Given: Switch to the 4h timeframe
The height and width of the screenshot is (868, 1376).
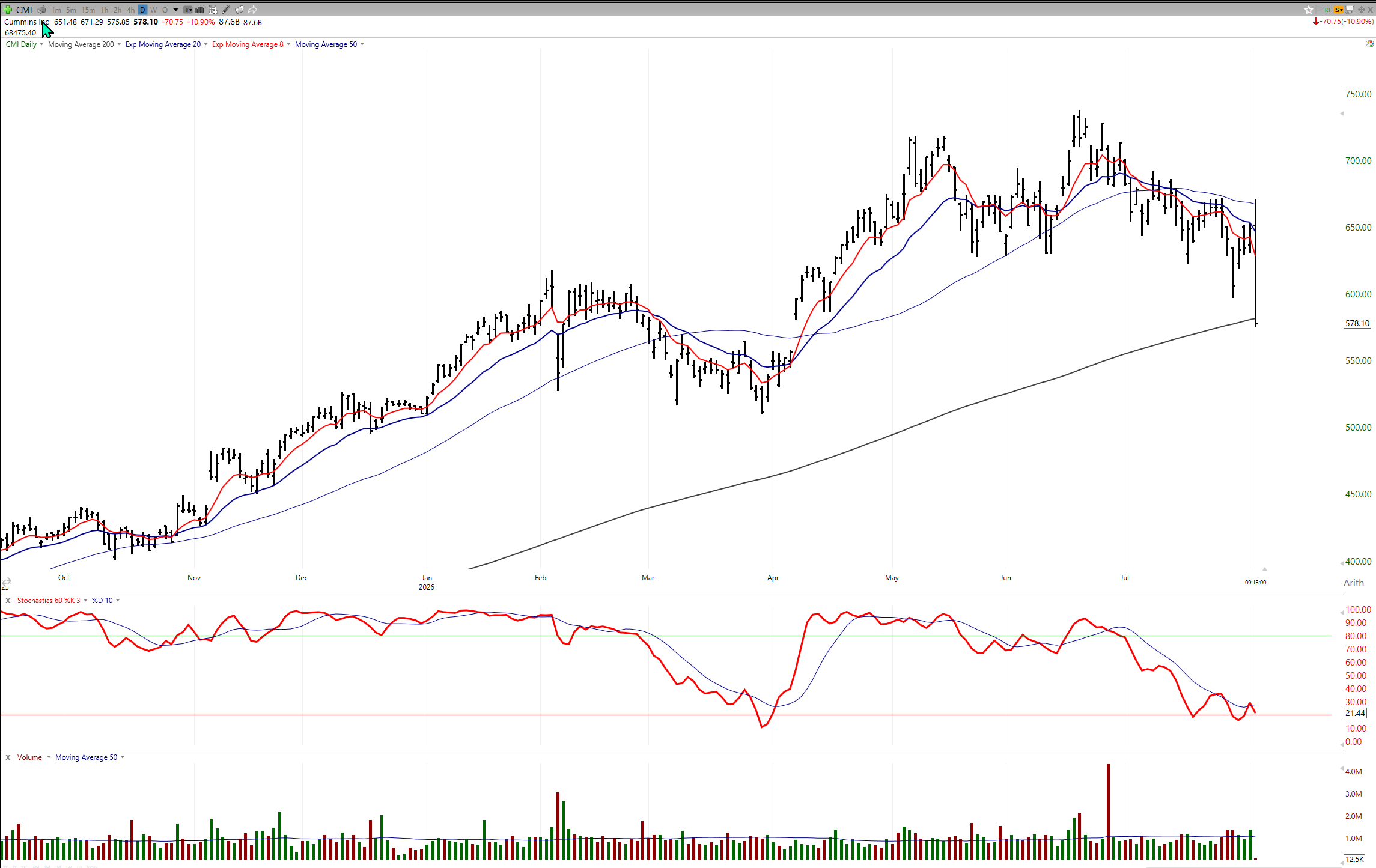Looking at the screenshot, I should click(x=131, y=10).
